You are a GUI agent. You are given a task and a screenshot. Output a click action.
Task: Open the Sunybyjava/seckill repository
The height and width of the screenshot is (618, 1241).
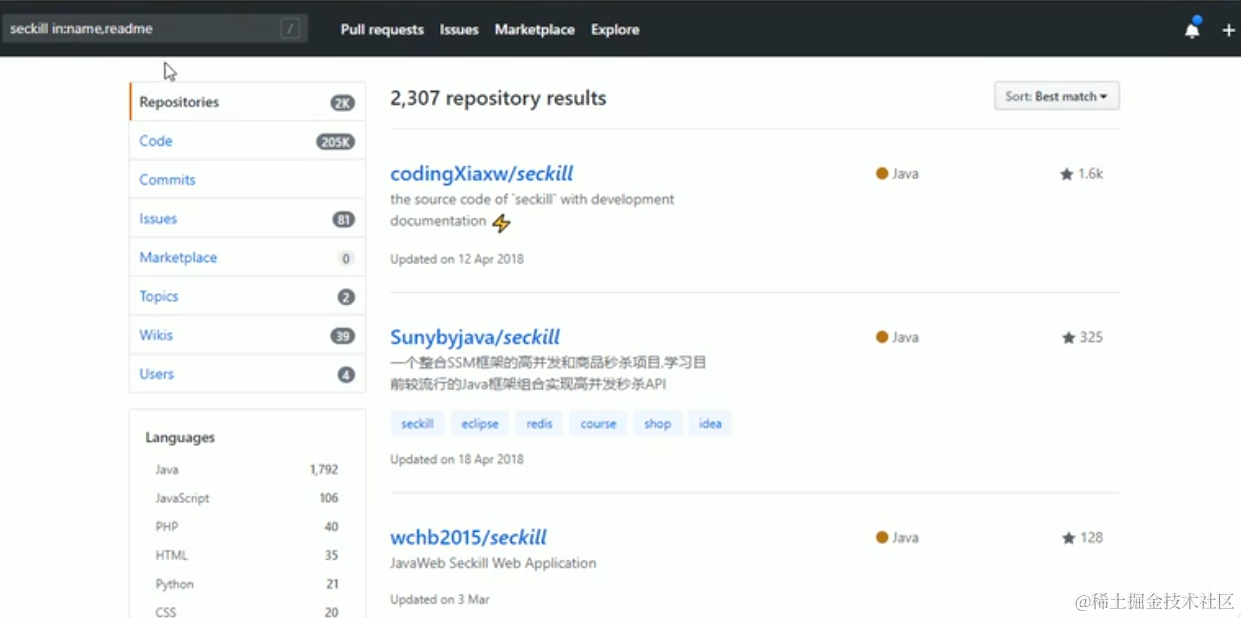474,337
